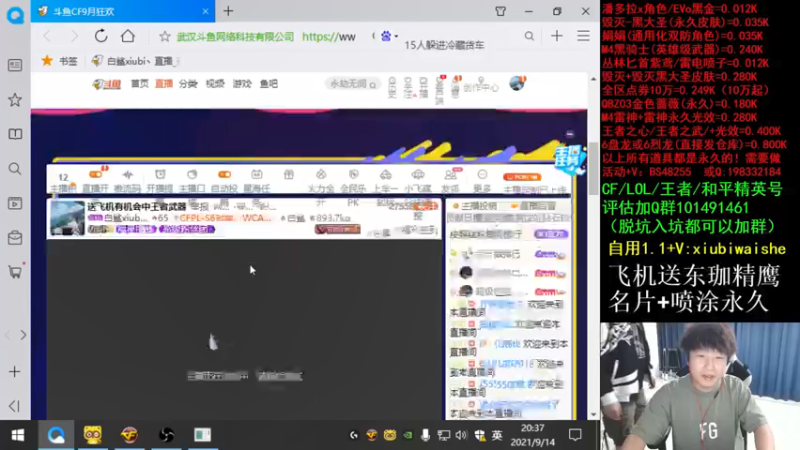Image resolution: width=800 pixels, height=450 pixels.
Task: Open the sidebar news feed icon
Action: [15, 65]
